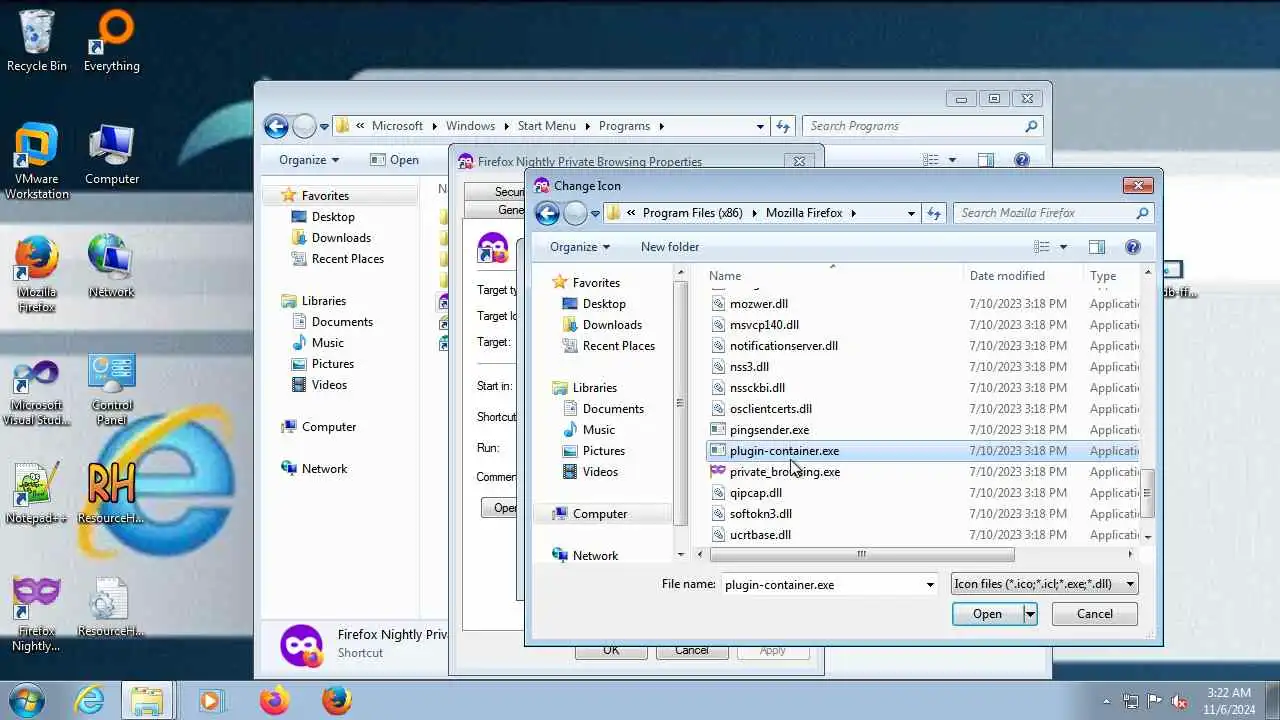Select Program Files (x86) breadcrumb
Viewport: 1280px width, 720px height.
pyautogui.click(x=692, y=213)
